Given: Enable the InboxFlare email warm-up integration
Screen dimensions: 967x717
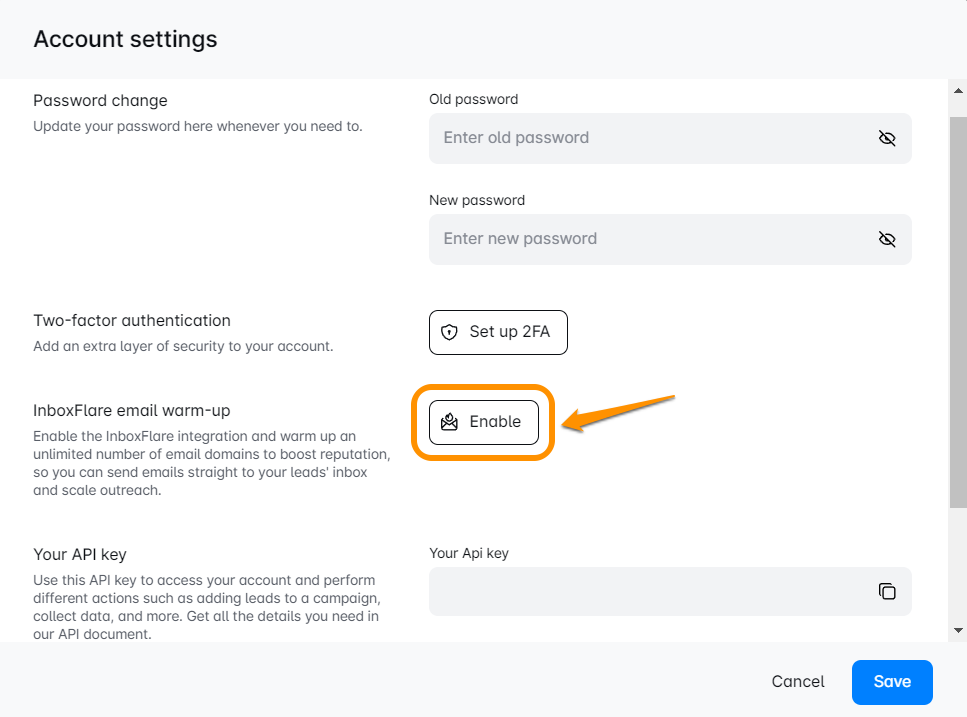Looking at the screenshot, I should tap(484, 422).
